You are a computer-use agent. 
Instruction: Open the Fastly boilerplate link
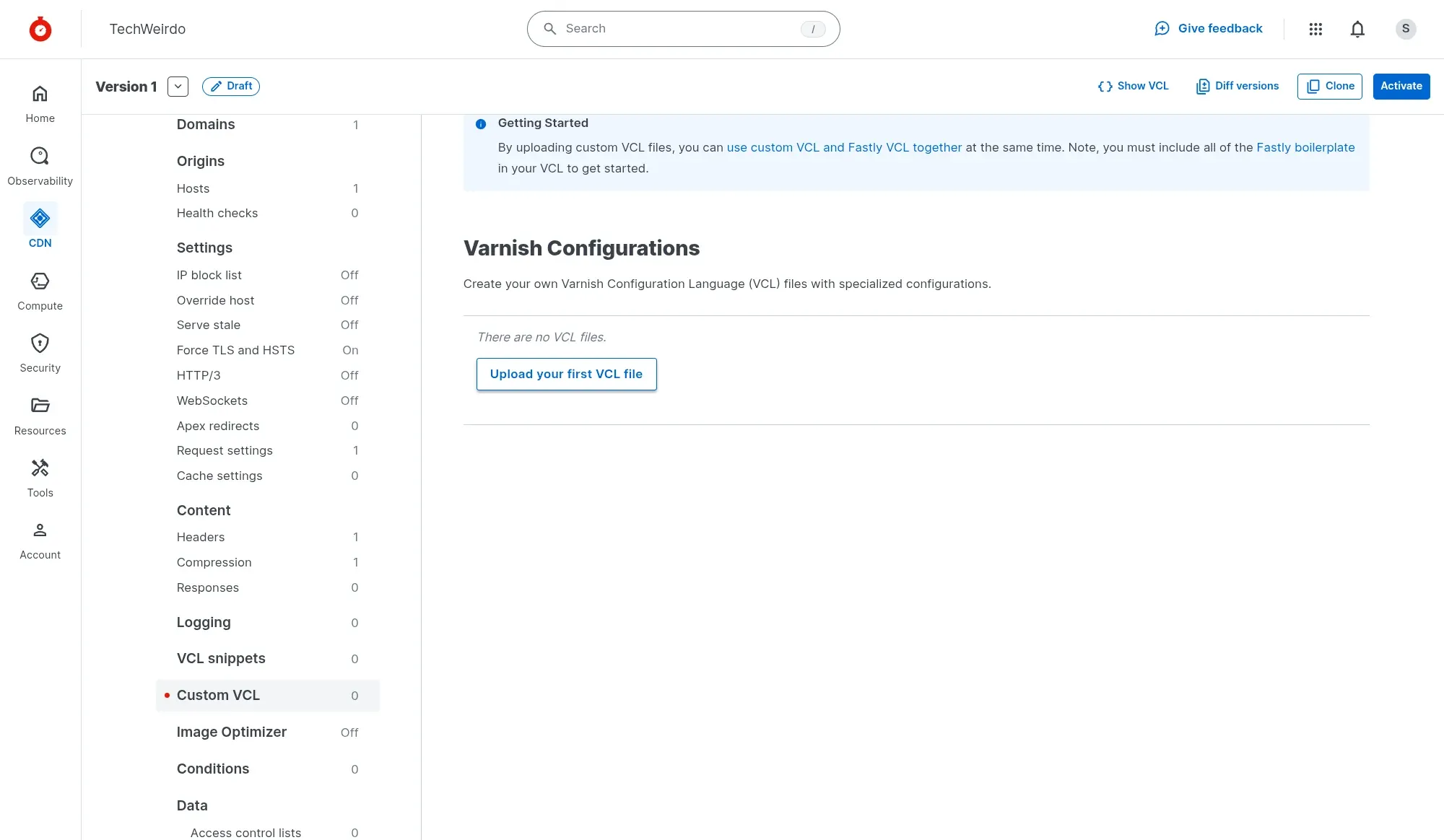[x=1305, y=147]
